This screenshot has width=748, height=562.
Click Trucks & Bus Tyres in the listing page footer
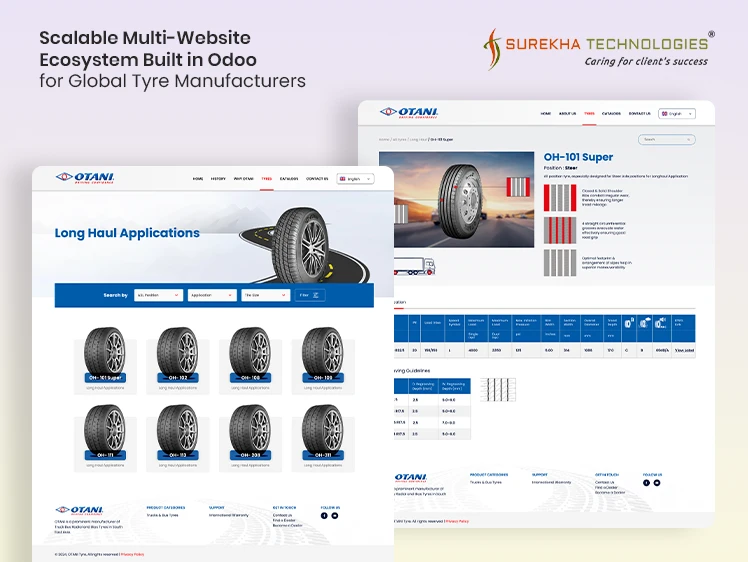pos(162,515)
